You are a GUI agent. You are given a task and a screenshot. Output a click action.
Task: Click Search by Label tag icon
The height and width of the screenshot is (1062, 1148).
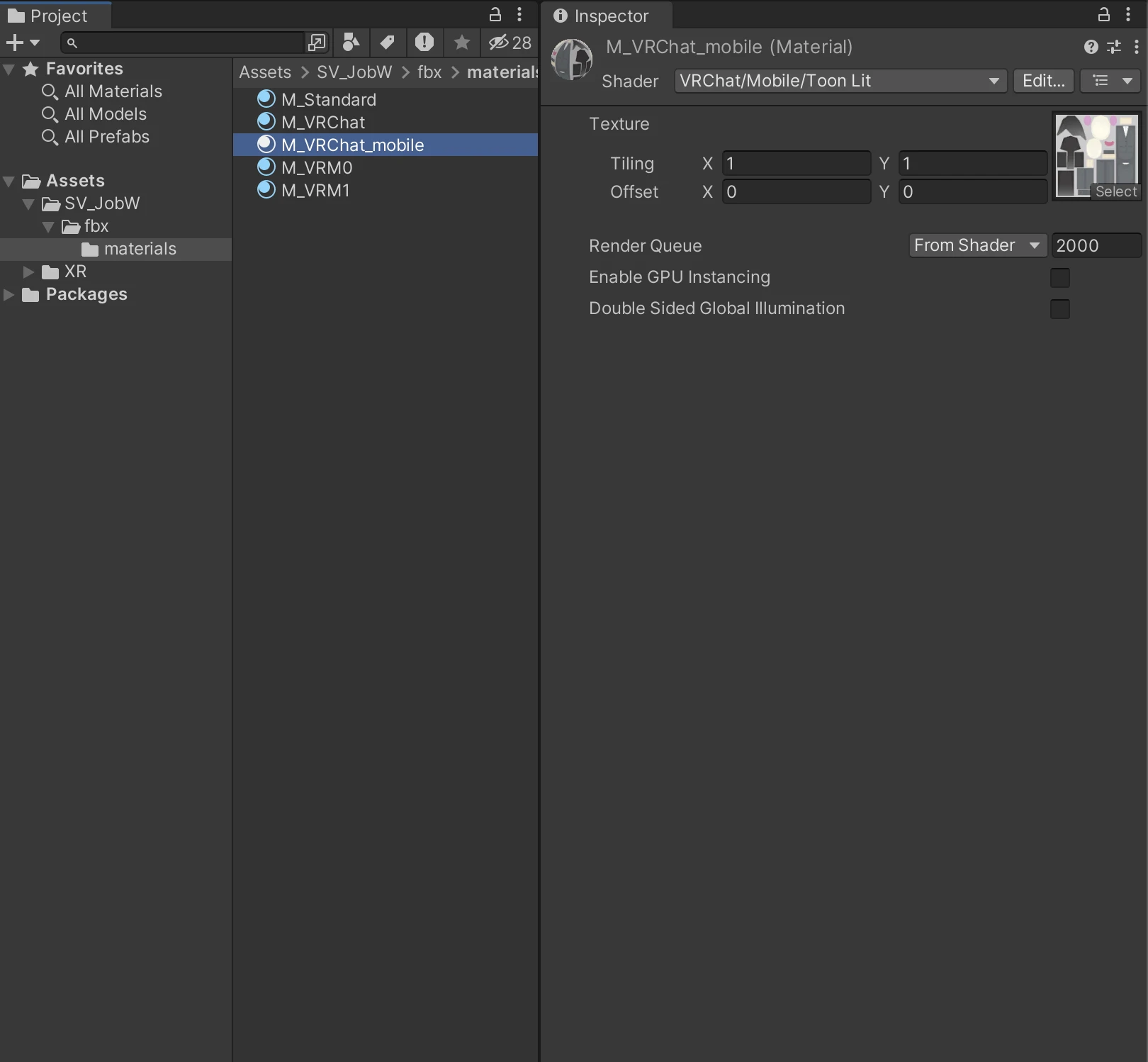tap(387, 43)
